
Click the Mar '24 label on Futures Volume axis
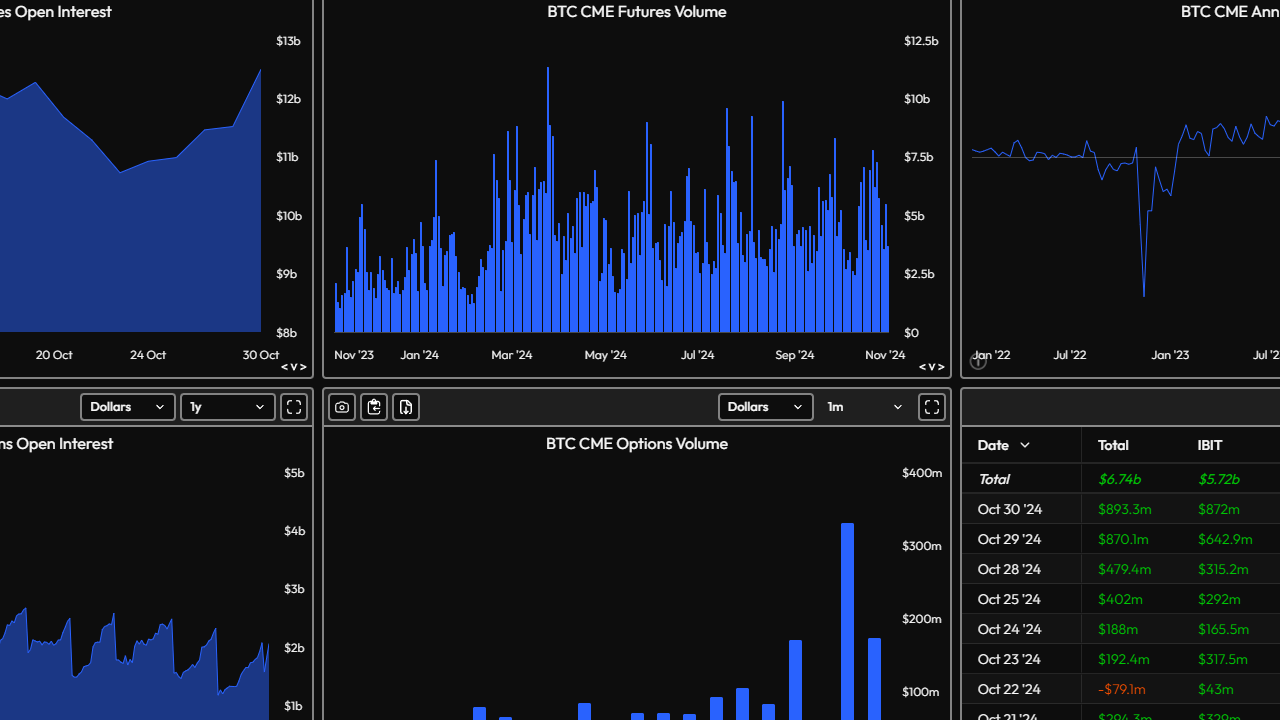pos(512,355)
